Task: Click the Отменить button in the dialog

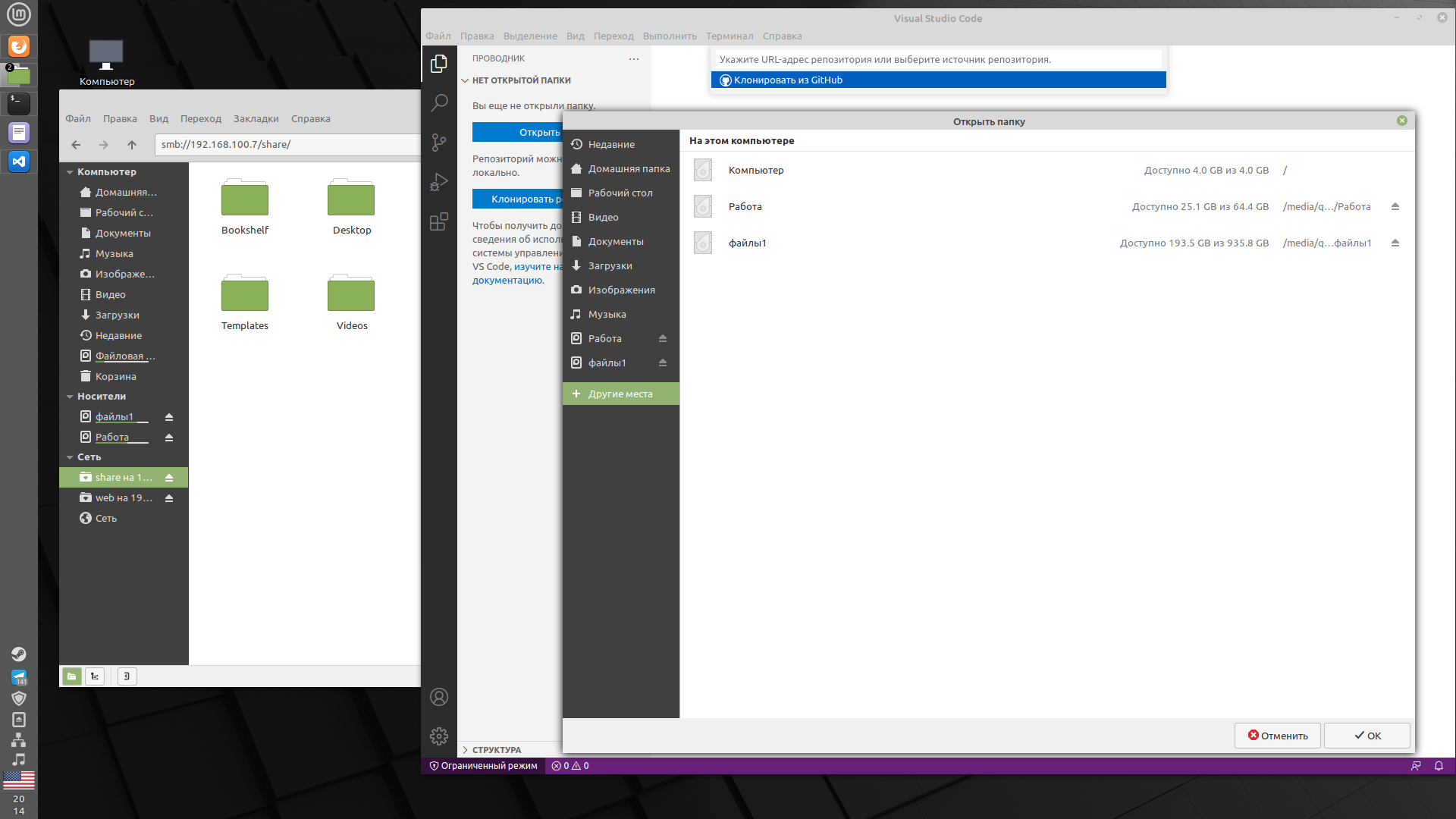Action: pyautogui.click(x=1278, y=736)
